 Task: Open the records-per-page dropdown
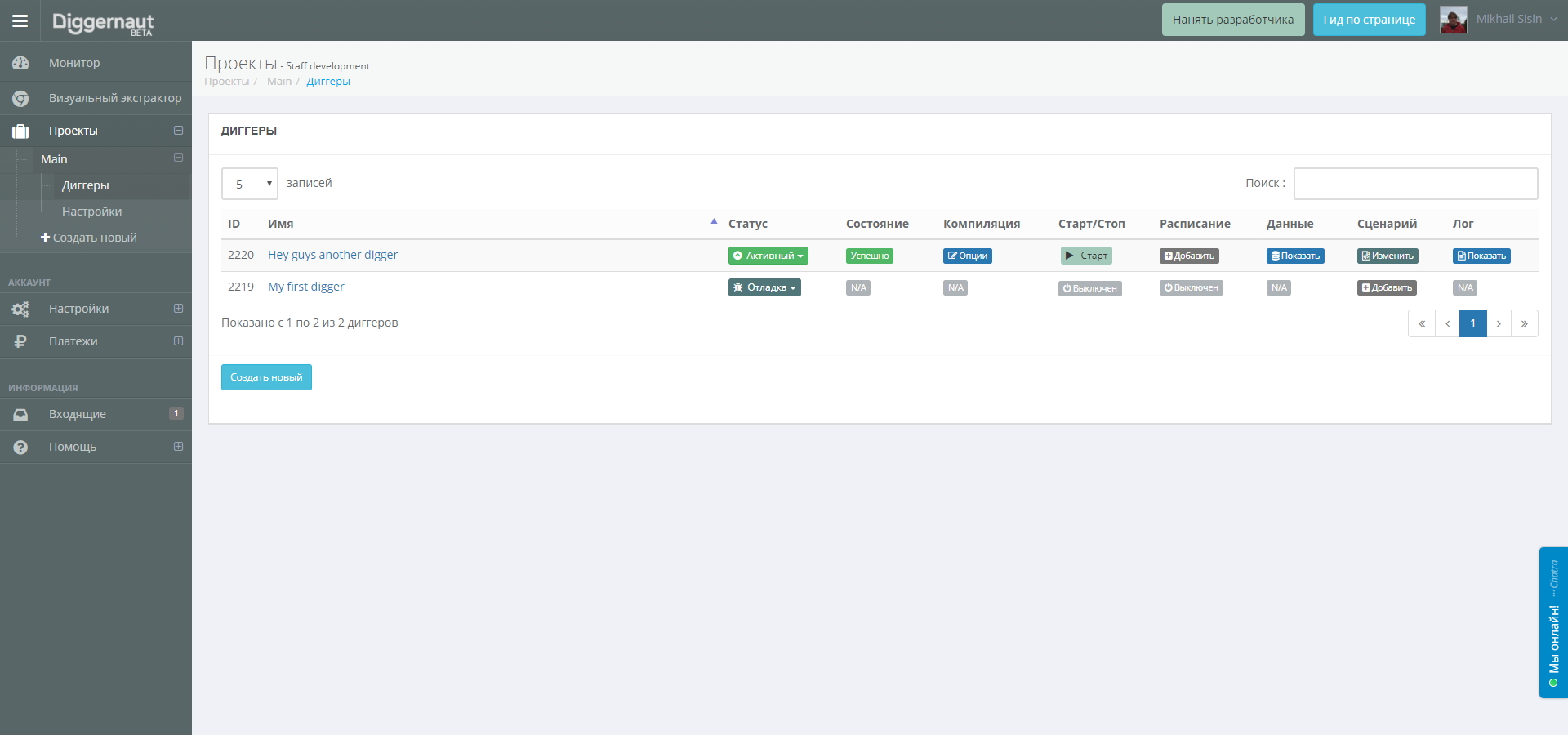click(250, 184)
